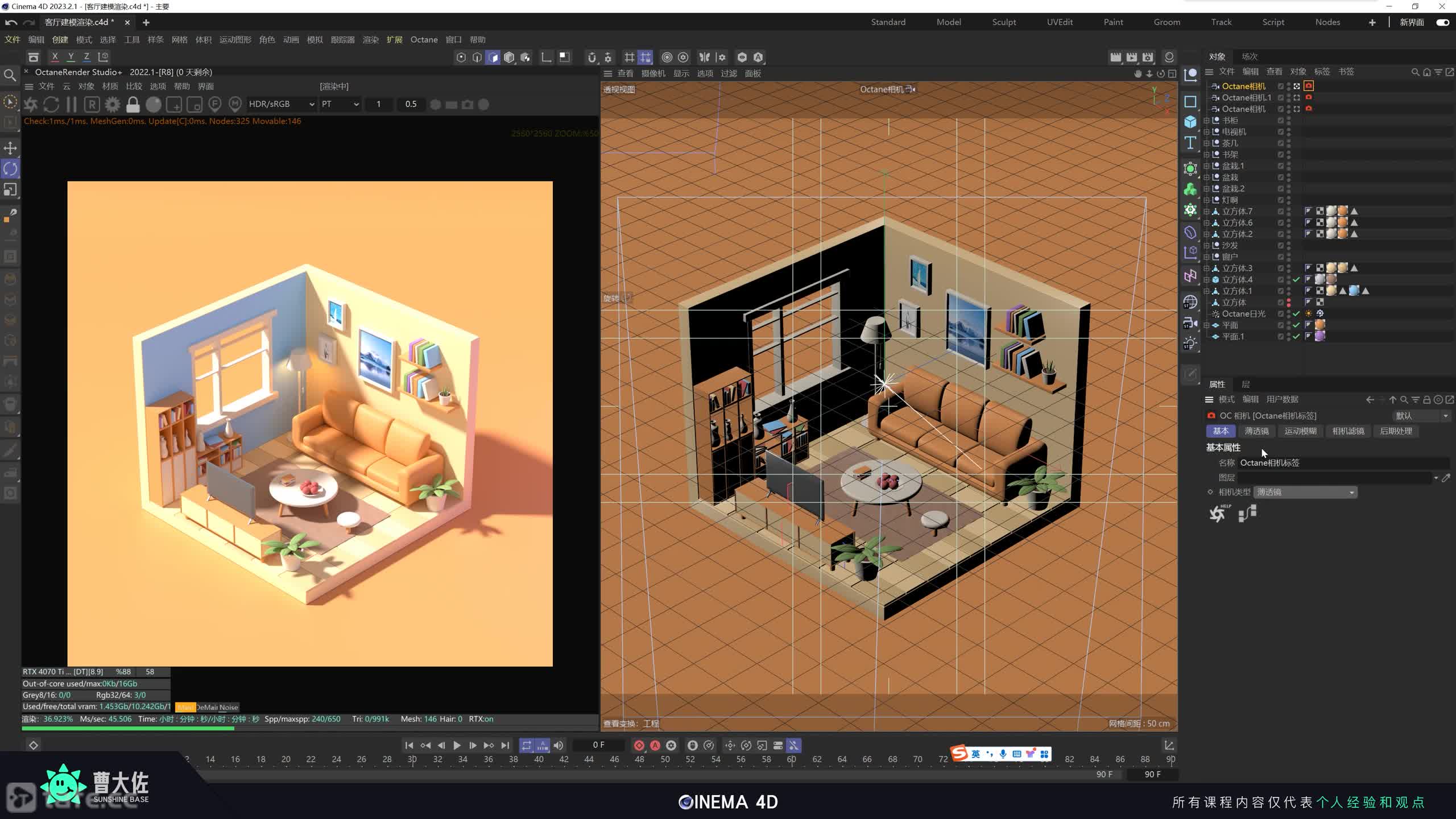1456x819 pixels.
Task: Click the Text spline tool icon
Action: (x=1190, y=143)
